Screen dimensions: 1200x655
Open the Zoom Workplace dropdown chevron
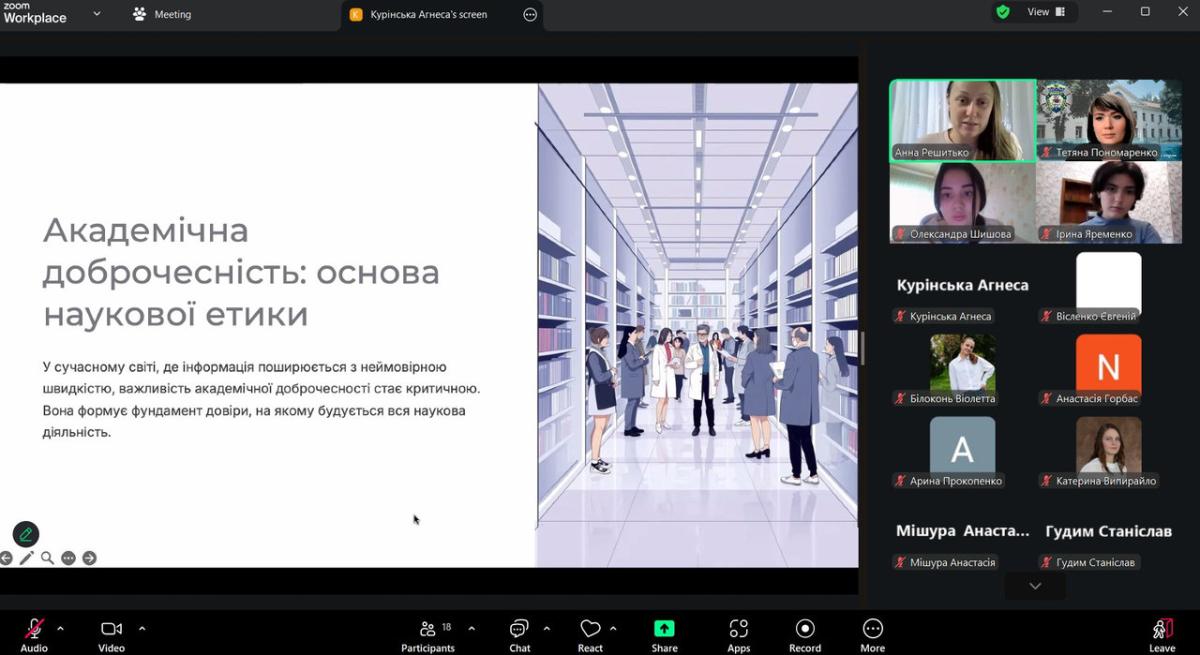(97, 14)
